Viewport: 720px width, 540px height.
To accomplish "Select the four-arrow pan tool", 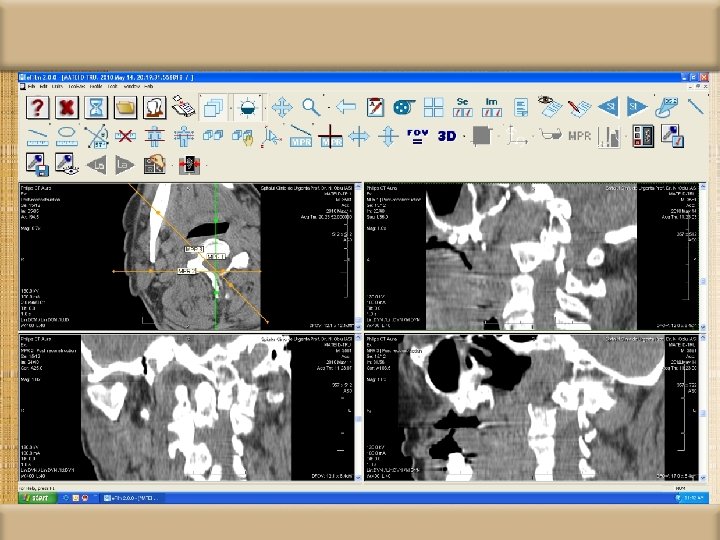I will coord(282,107).
